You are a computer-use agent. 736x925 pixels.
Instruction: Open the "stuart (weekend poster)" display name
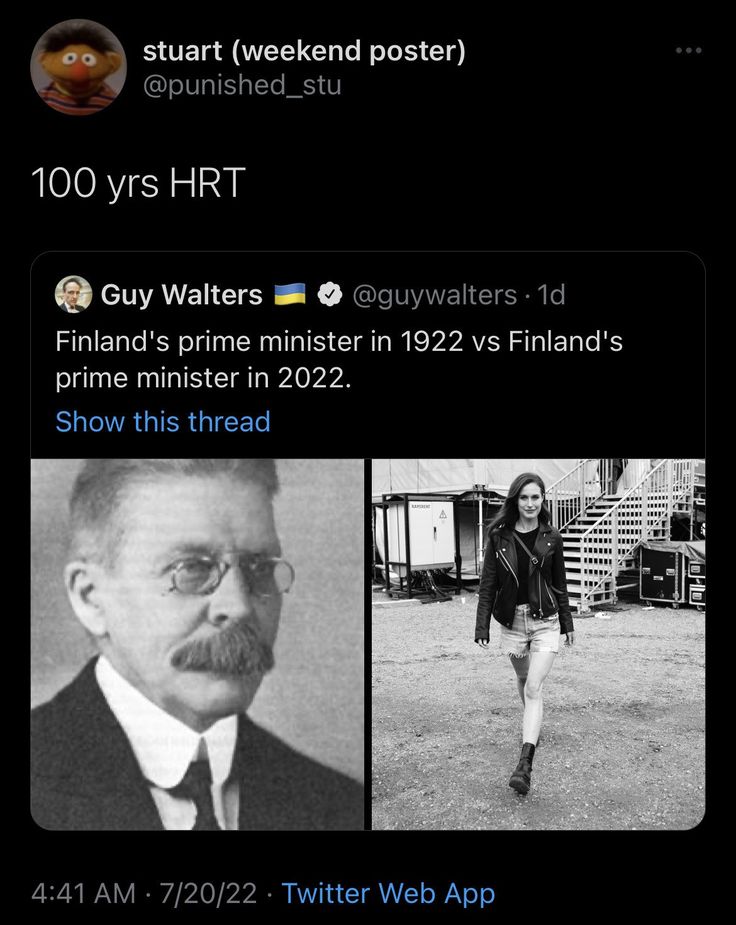pyautogui.click(x=304, y=50)
